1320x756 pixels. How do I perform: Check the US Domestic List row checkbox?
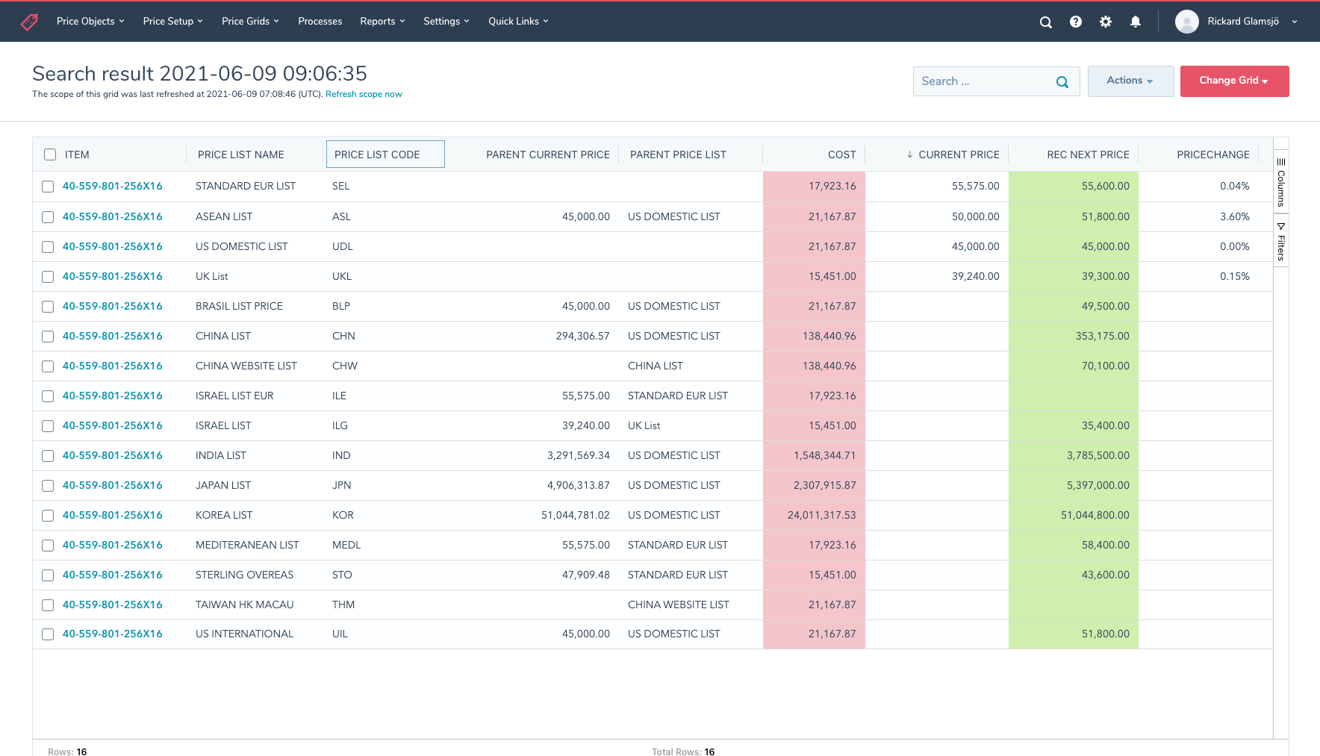pos(48,247)
